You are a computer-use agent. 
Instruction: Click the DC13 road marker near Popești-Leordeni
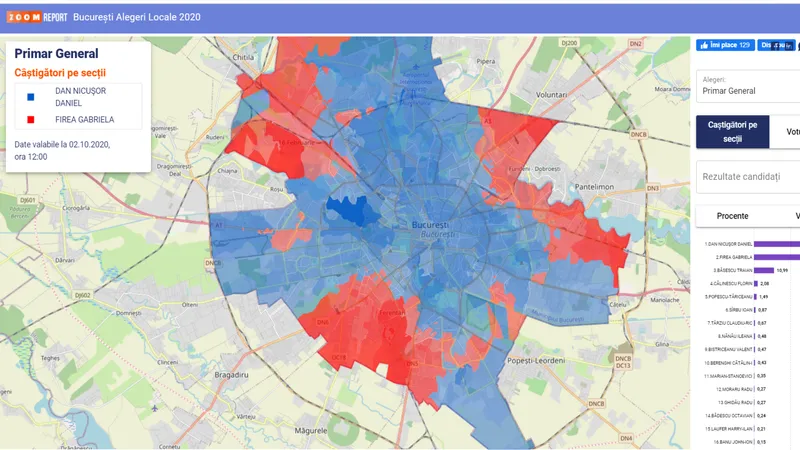pos(623,366)
